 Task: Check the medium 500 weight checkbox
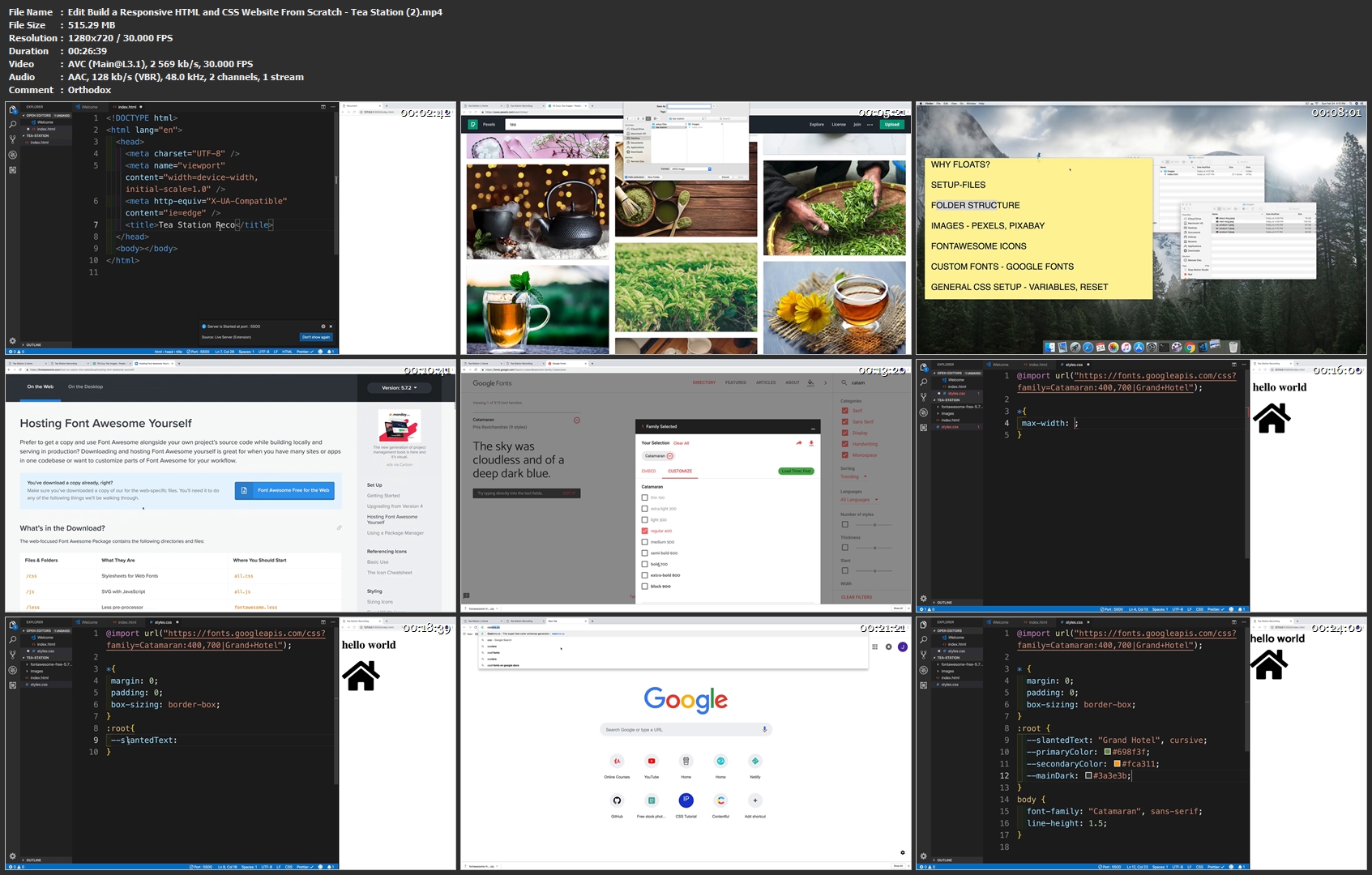pos(645,542)
